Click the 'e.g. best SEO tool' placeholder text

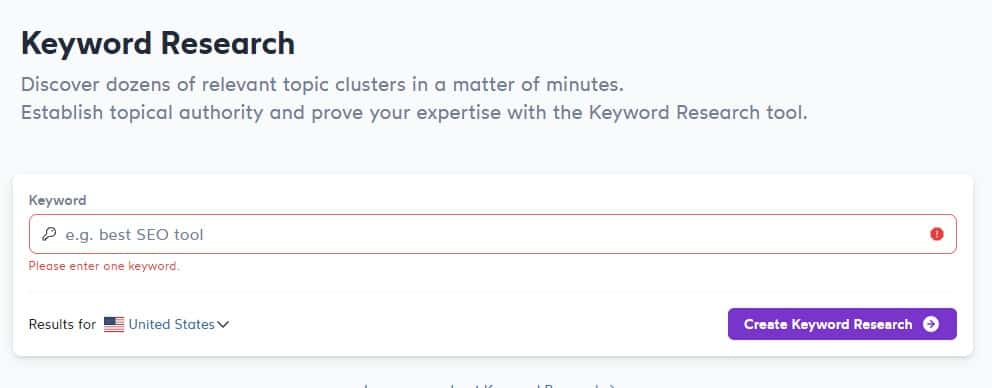tap(134, 235)
